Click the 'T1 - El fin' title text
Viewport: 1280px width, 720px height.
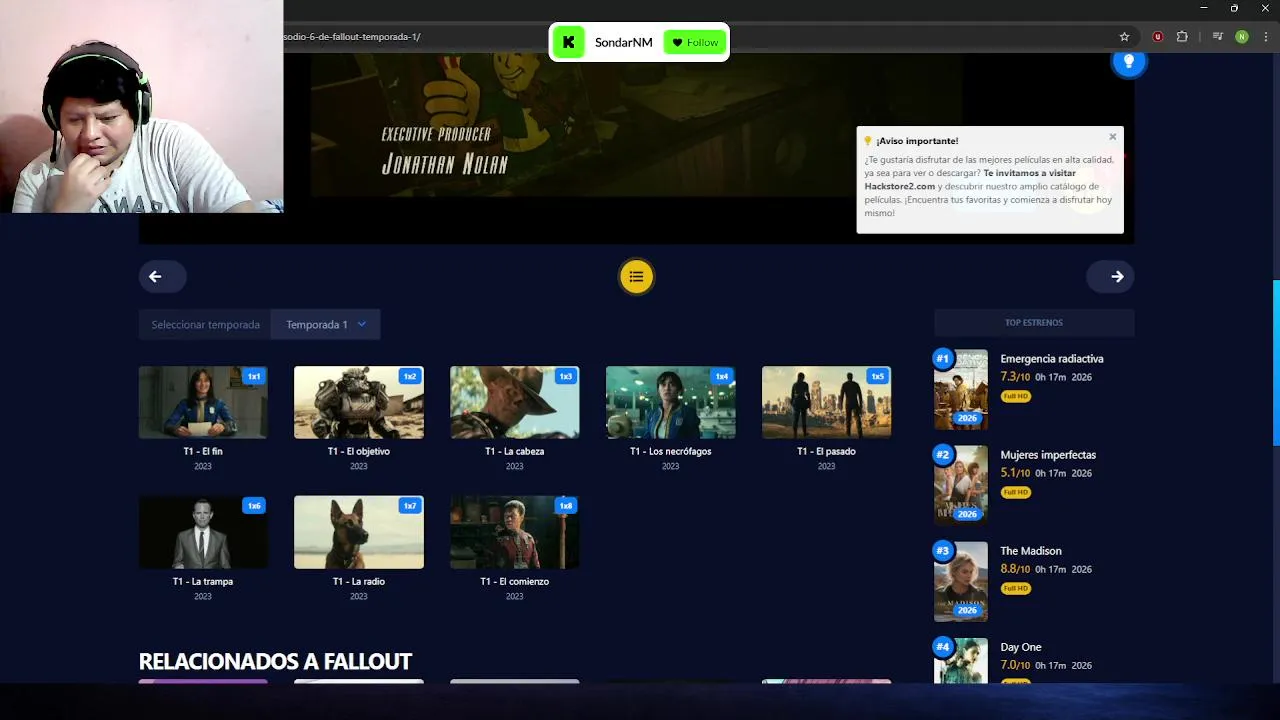point(203,451)
